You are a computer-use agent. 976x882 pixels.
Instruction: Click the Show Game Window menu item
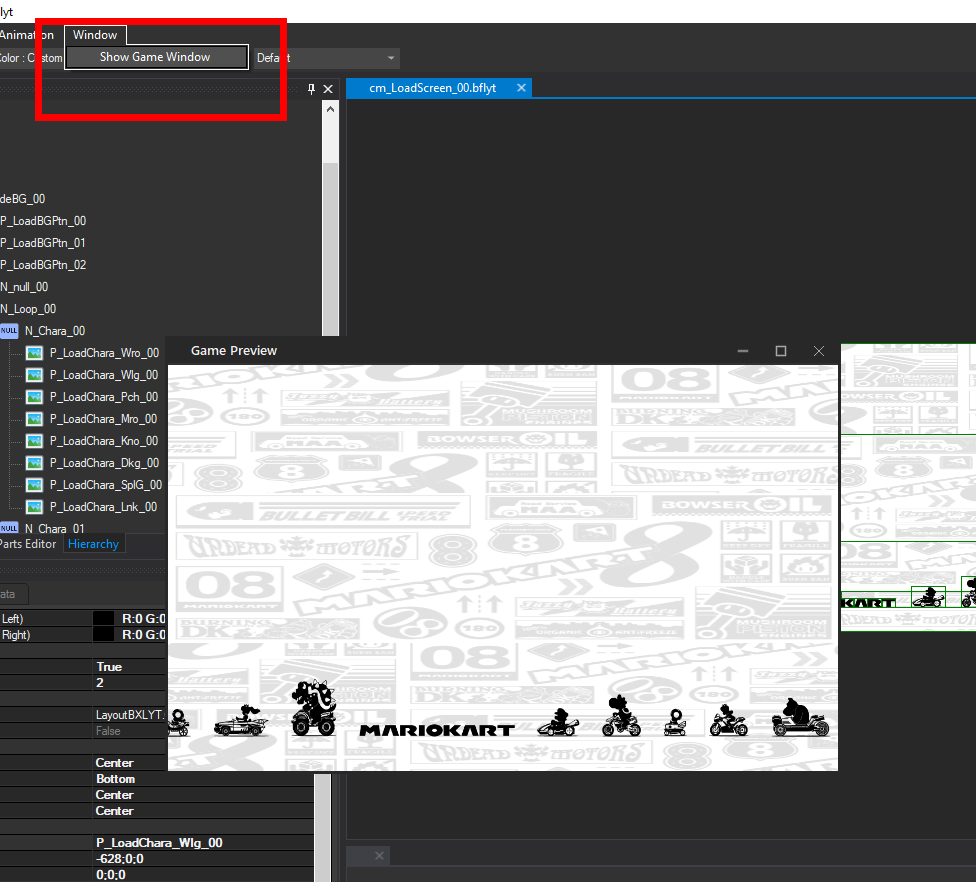[156, 57]
